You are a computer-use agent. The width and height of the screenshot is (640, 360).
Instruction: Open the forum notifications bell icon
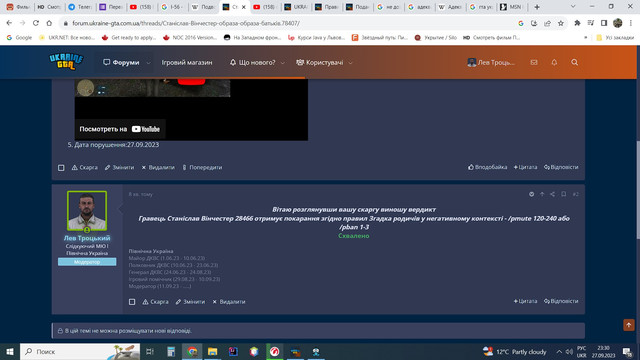tap(554, 62)
